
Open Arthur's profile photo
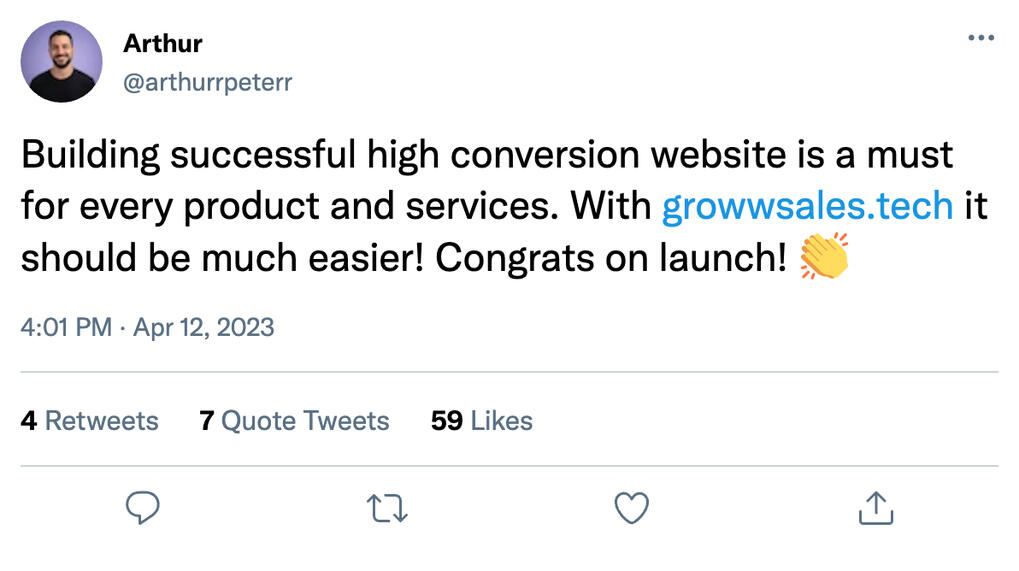pos(62,62)
